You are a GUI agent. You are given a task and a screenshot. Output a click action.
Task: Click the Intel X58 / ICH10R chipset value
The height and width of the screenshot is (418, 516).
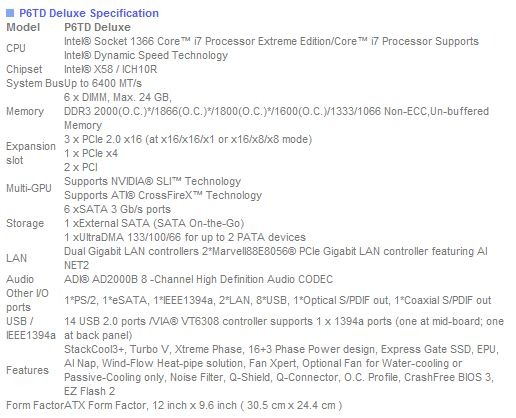click(110, 69)
